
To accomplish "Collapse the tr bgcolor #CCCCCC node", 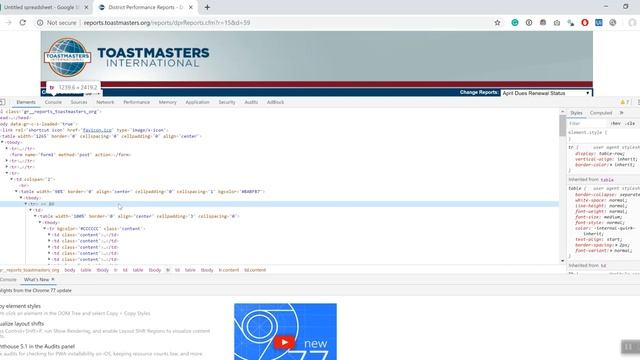I will click(44, 229).
